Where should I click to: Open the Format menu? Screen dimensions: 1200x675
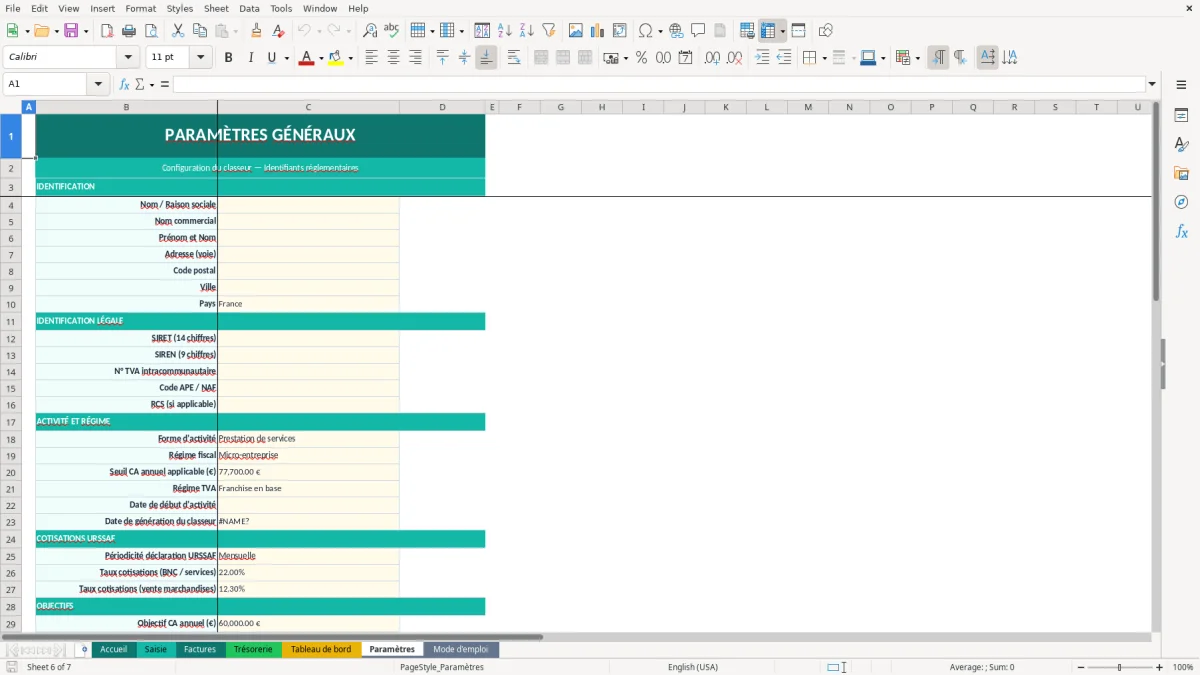coord(140,8)
